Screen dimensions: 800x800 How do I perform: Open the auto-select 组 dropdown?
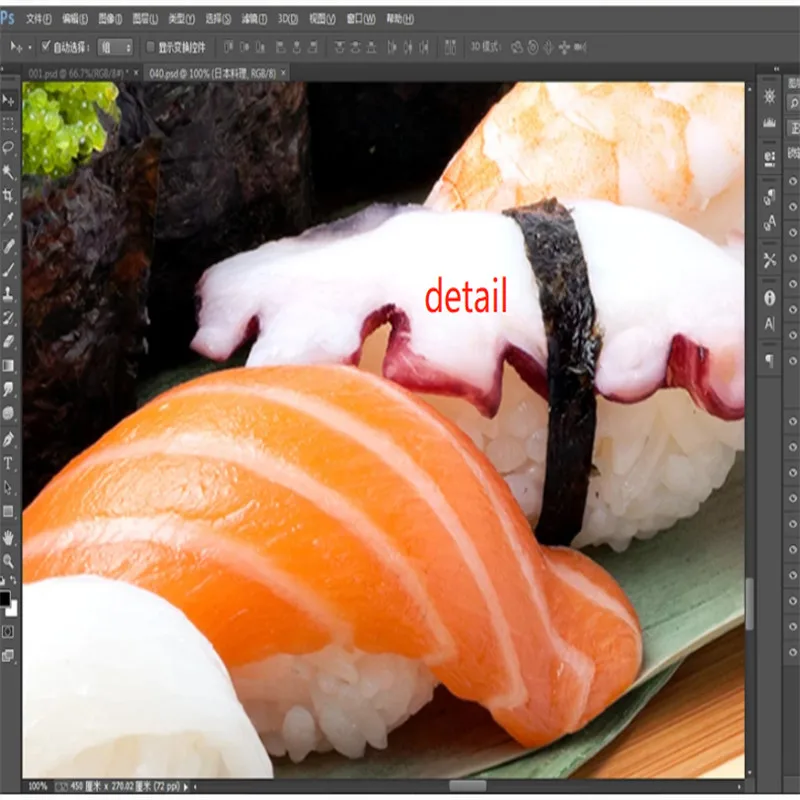pos(115,47)
